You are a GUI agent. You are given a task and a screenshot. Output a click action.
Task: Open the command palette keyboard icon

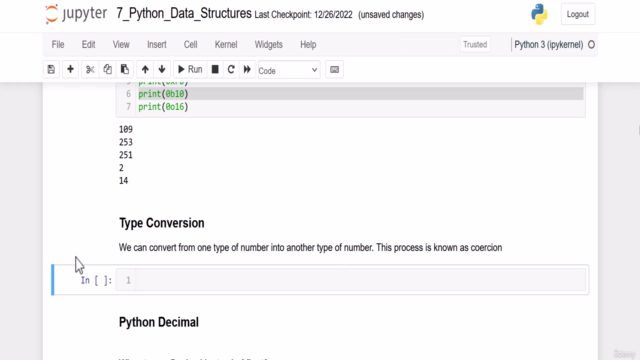pos(334,70)
